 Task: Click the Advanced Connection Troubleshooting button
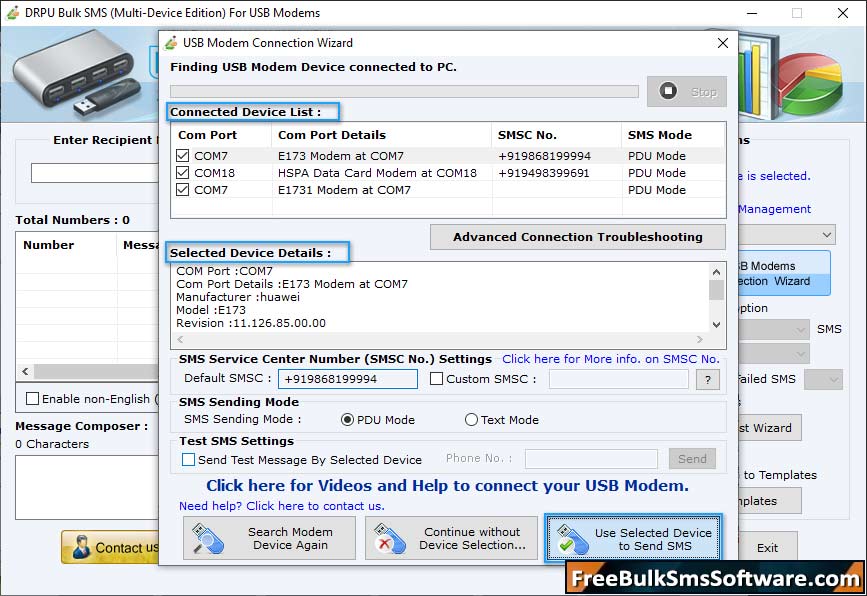578,237
